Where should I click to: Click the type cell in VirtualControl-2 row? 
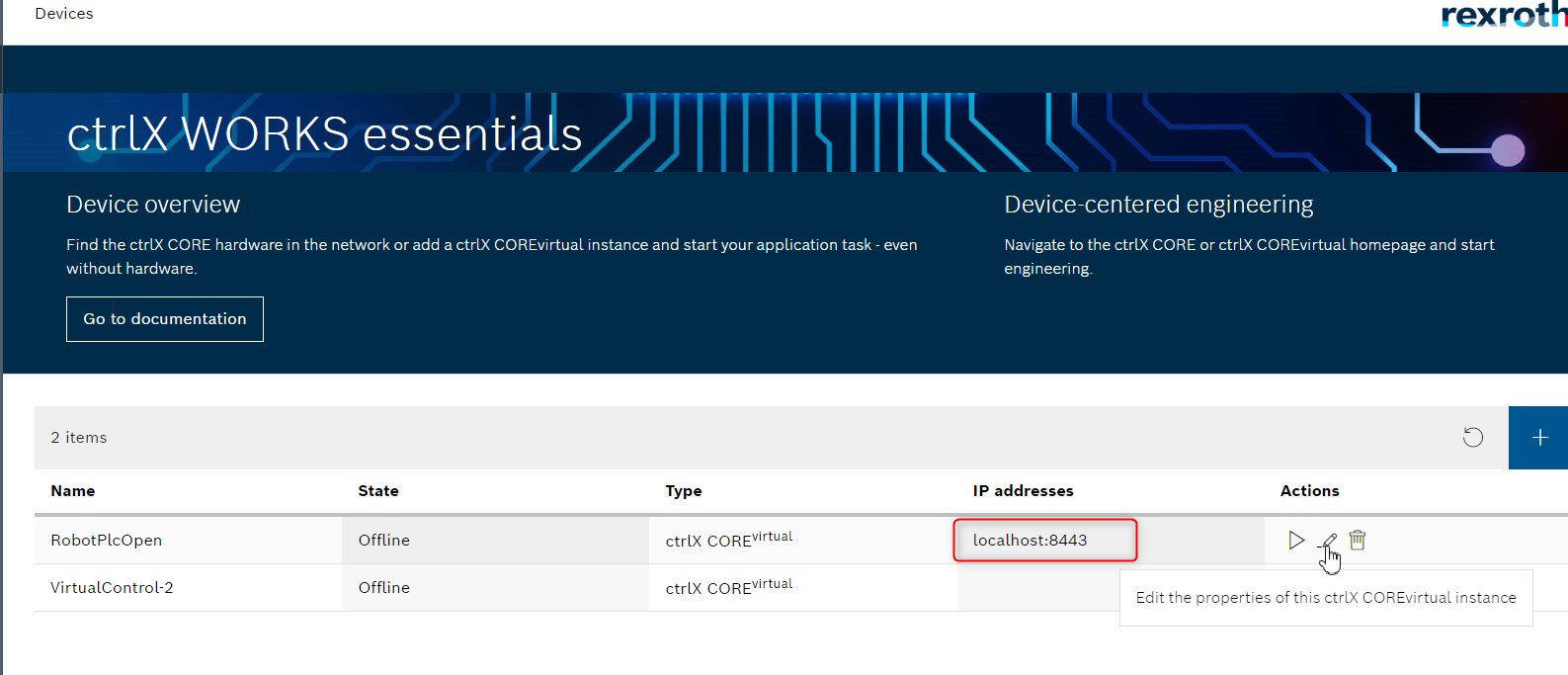(x=729, y=587)
